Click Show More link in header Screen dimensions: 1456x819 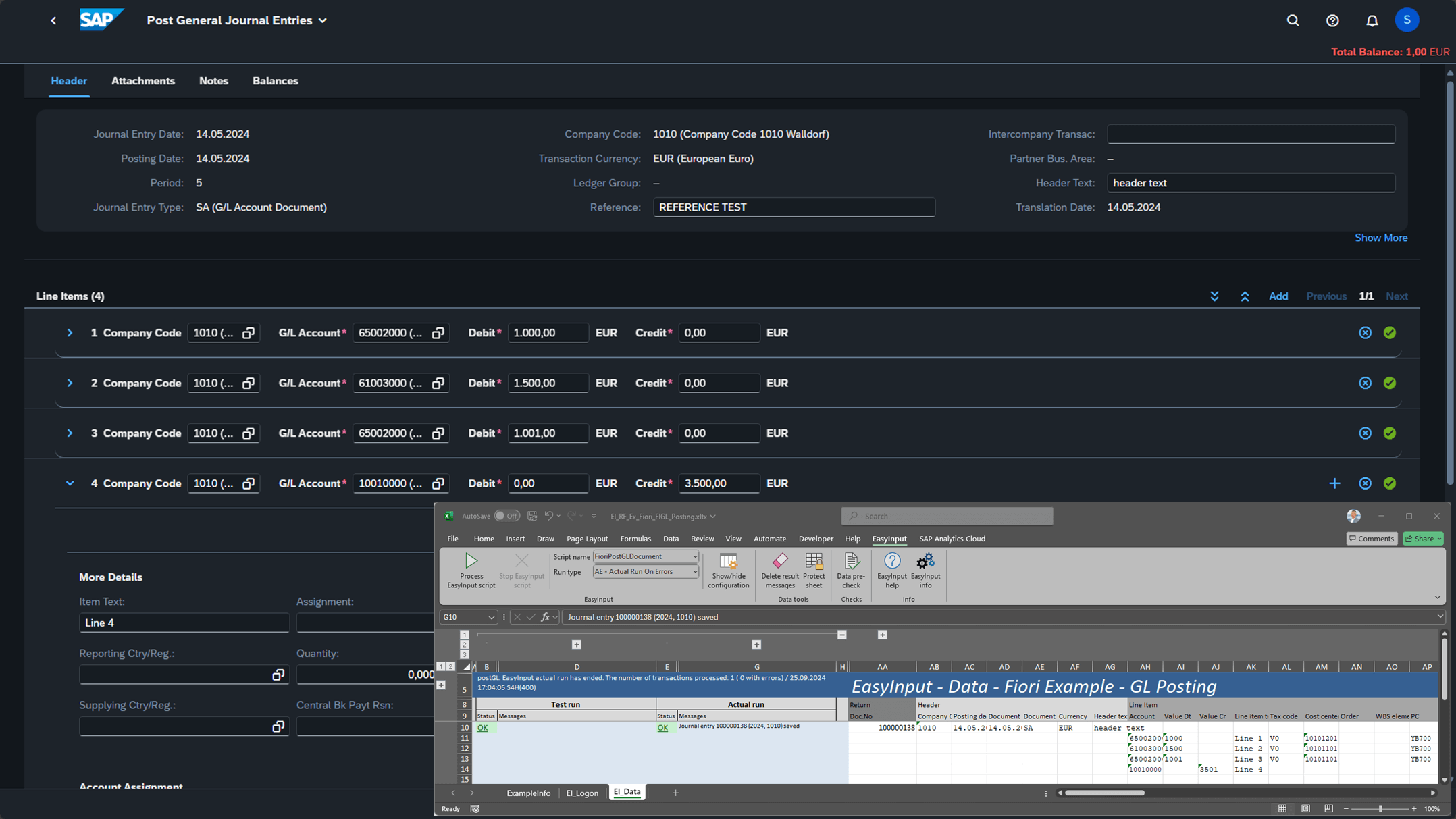1381,238
